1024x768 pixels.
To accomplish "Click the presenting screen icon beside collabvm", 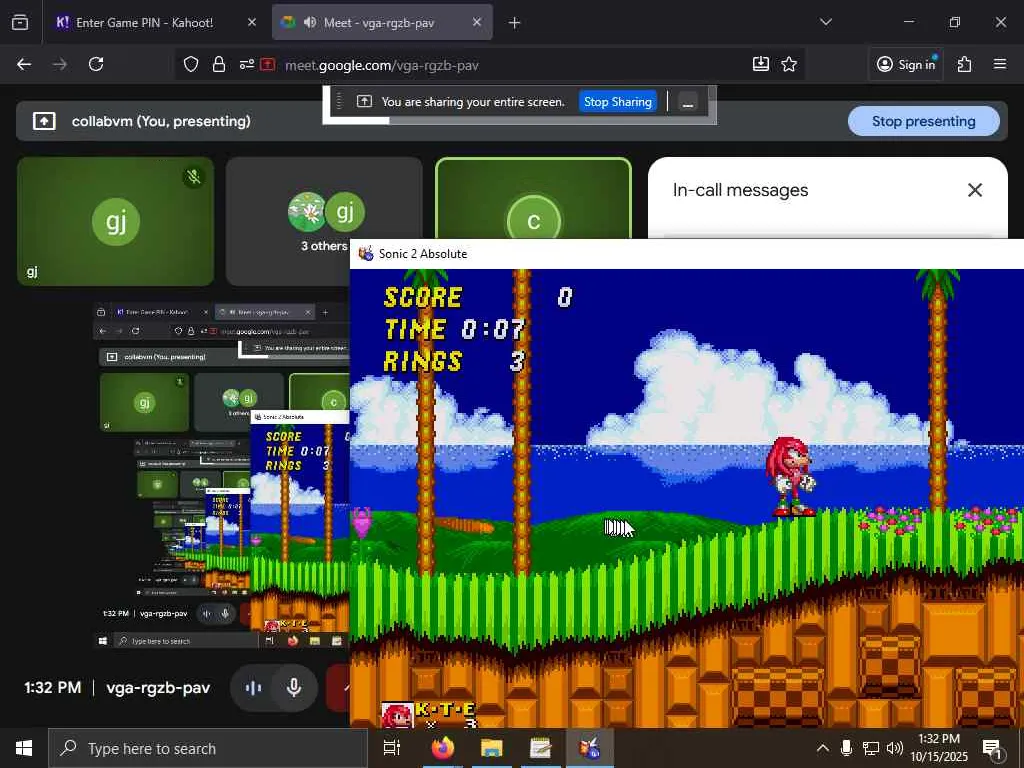I will [44, 121].
